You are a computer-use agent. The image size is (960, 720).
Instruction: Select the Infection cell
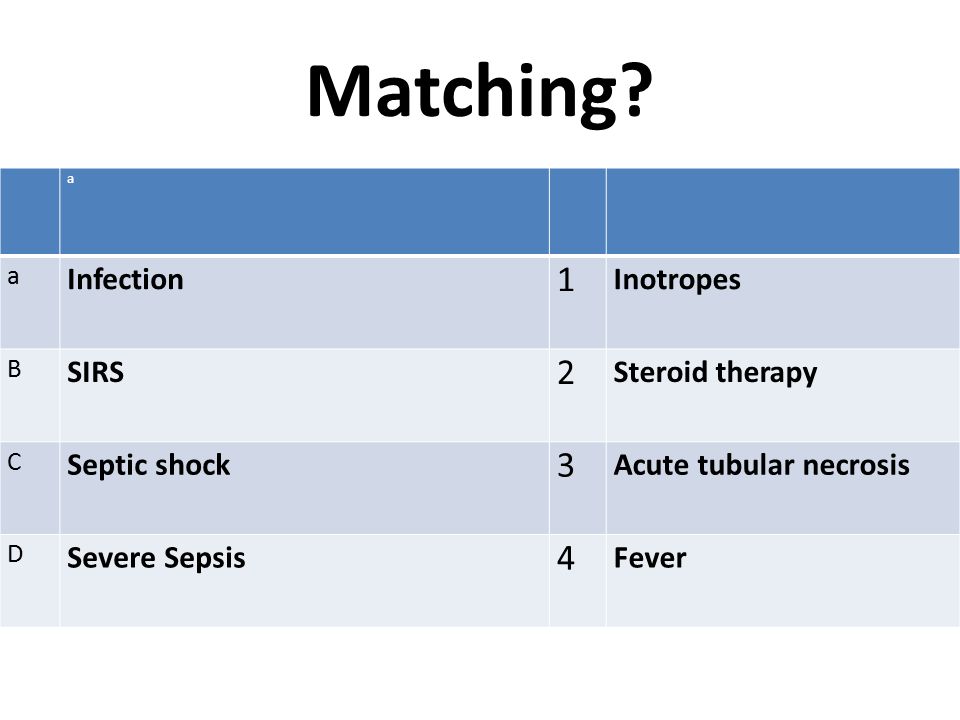(x=304, y=303)
